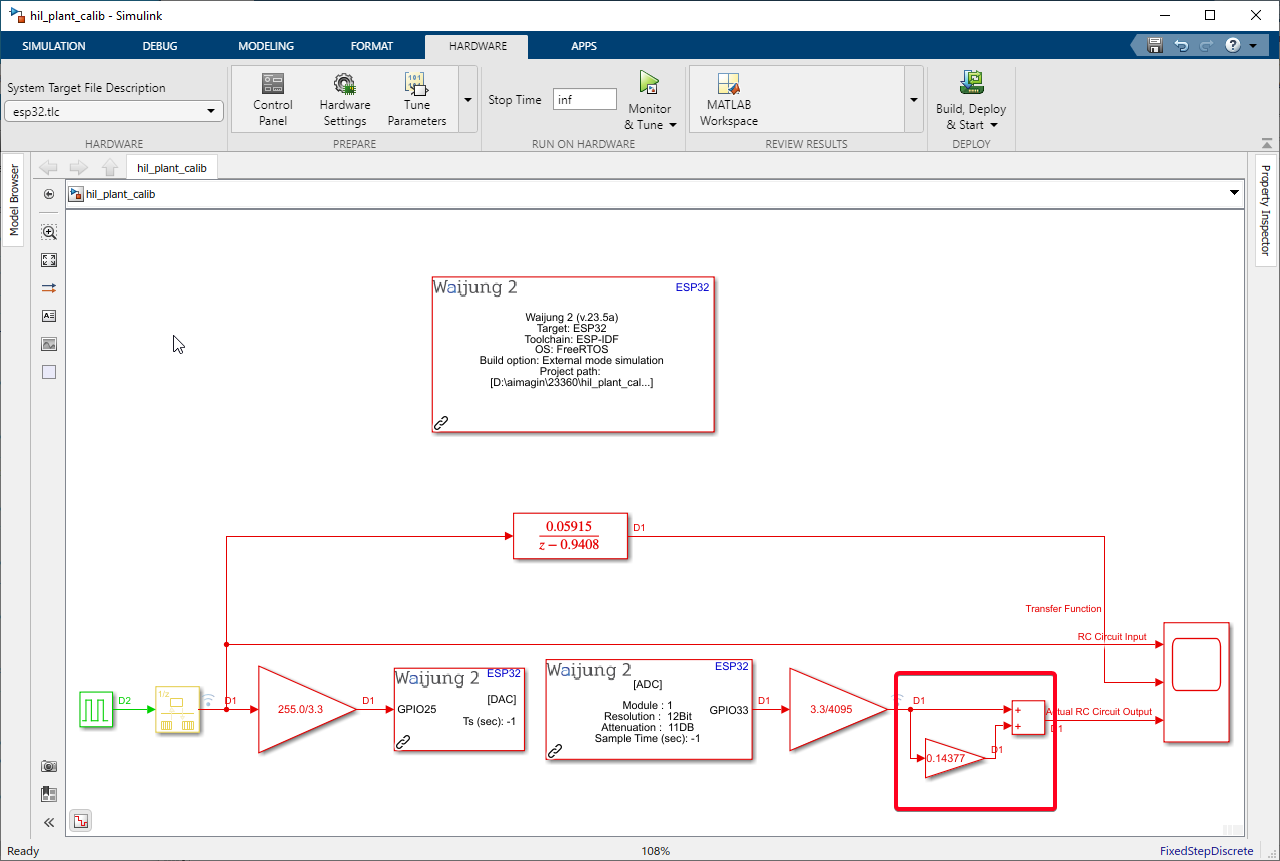Add an annotation using the text icon

tap(49, 316)
